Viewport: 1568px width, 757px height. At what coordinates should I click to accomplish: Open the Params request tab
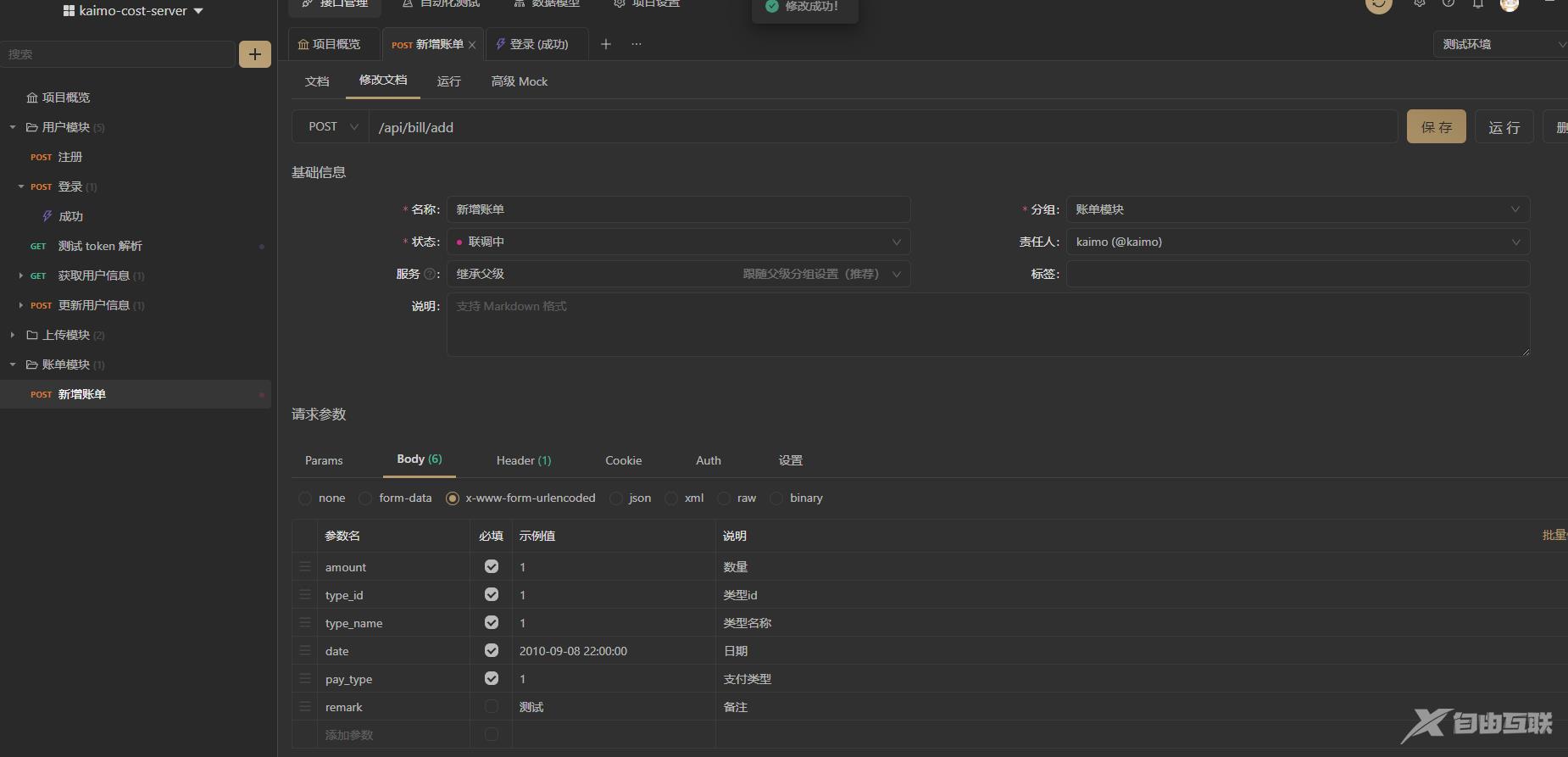324,460
